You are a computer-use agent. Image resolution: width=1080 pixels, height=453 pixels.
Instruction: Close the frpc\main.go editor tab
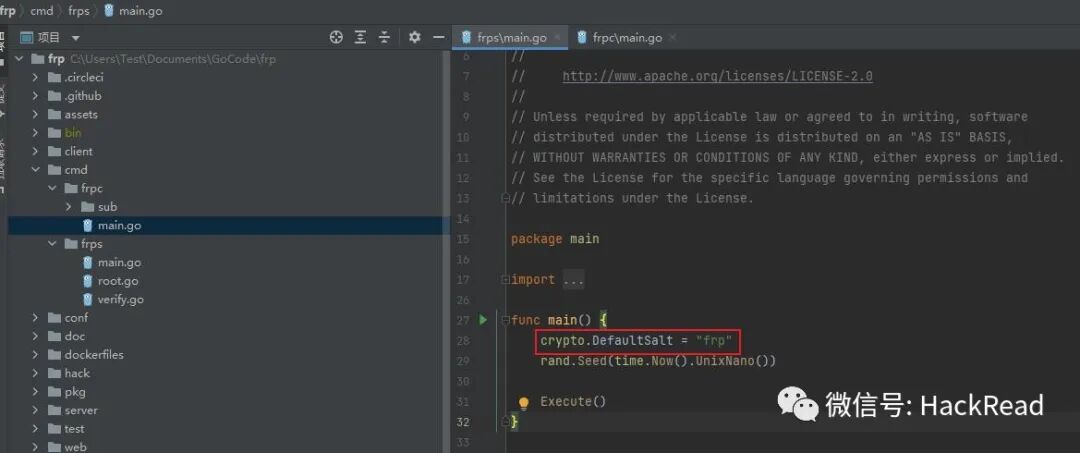[673, 37]
